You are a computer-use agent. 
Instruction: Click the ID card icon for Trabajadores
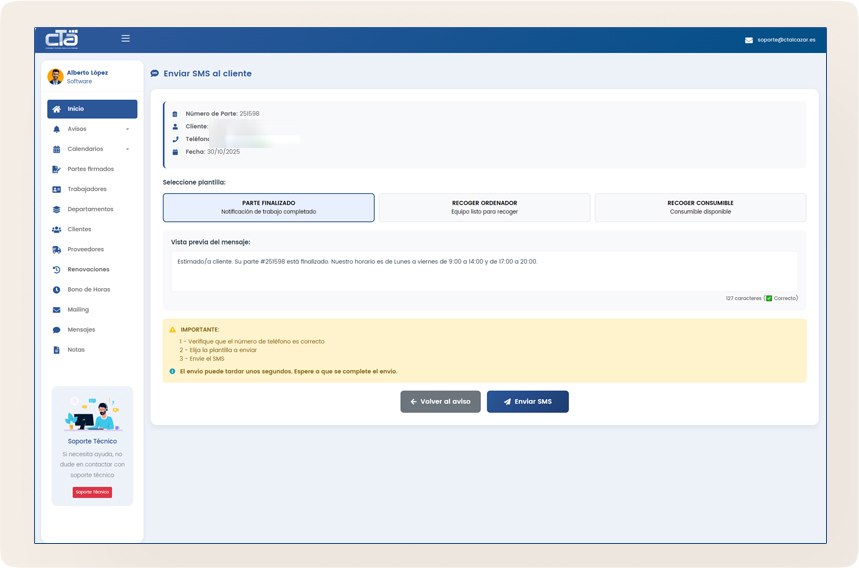(56, 190)
